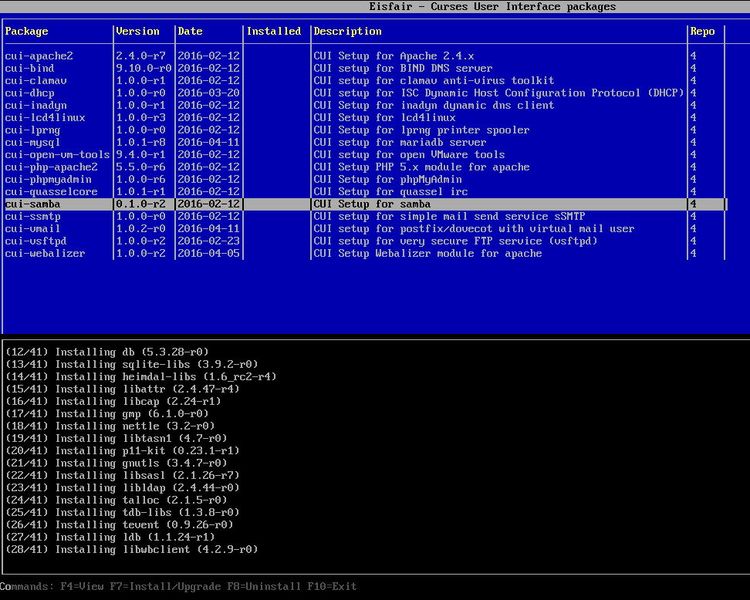This screenshot has height=600, width=750.
Task: Click the Installed column header
Action: coord(274,31)
